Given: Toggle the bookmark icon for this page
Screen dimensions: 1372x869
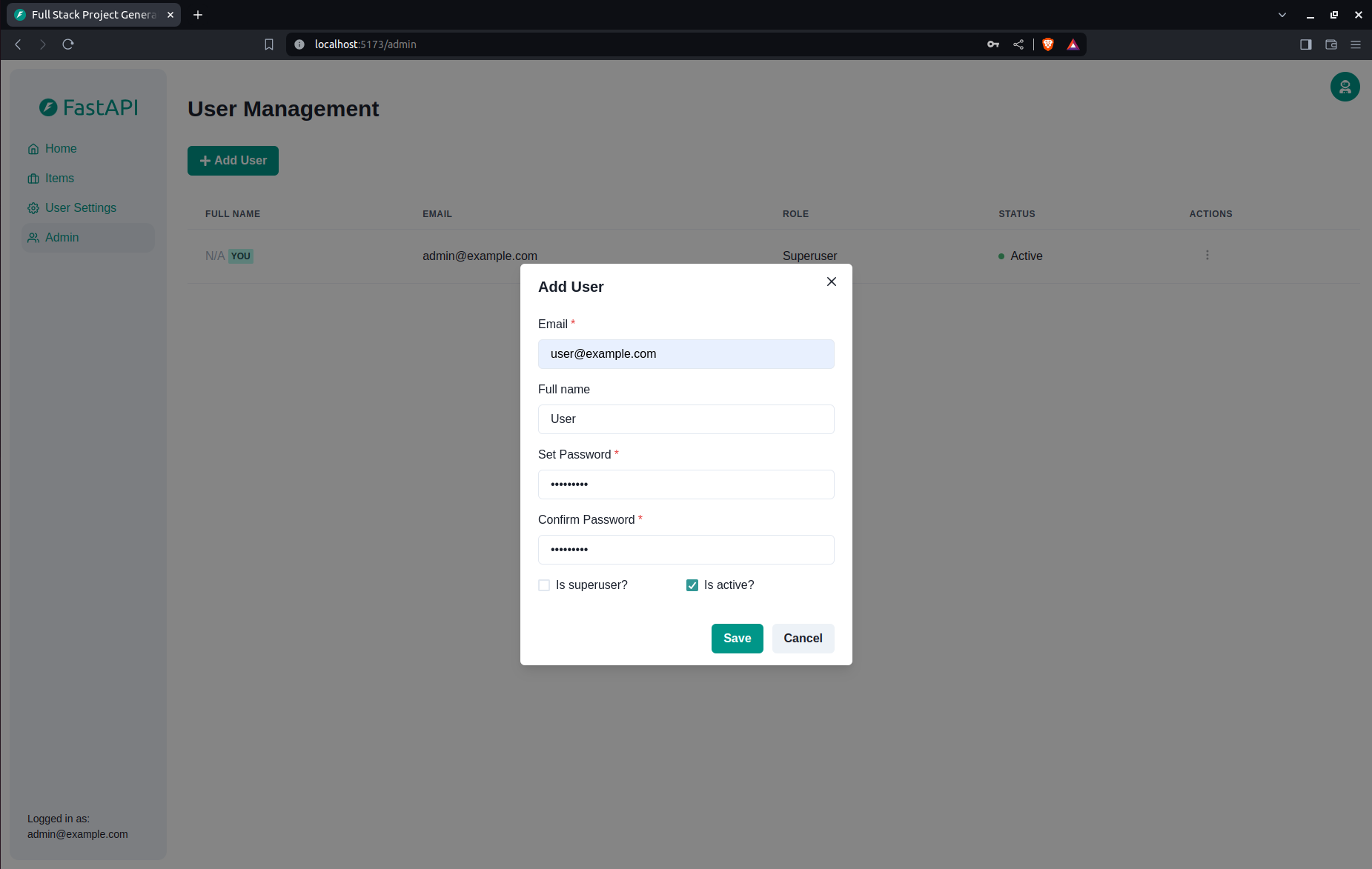Looking at the screenshot, I should pos(268,44).
